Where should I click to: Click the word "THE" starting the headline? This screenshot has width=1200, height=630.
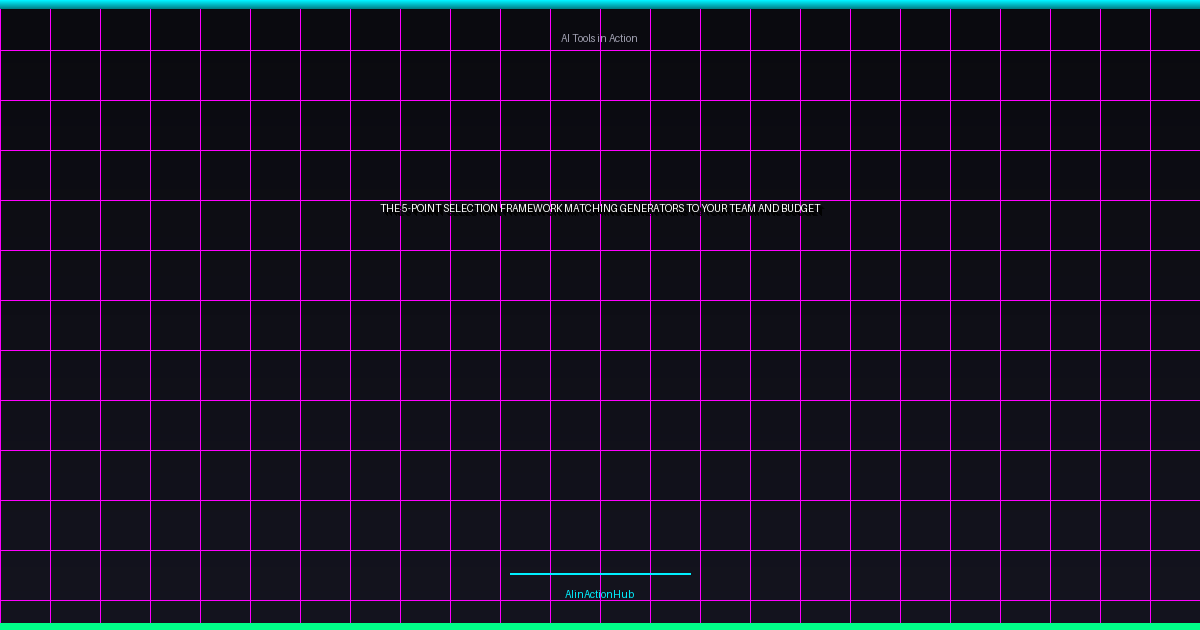389,209
